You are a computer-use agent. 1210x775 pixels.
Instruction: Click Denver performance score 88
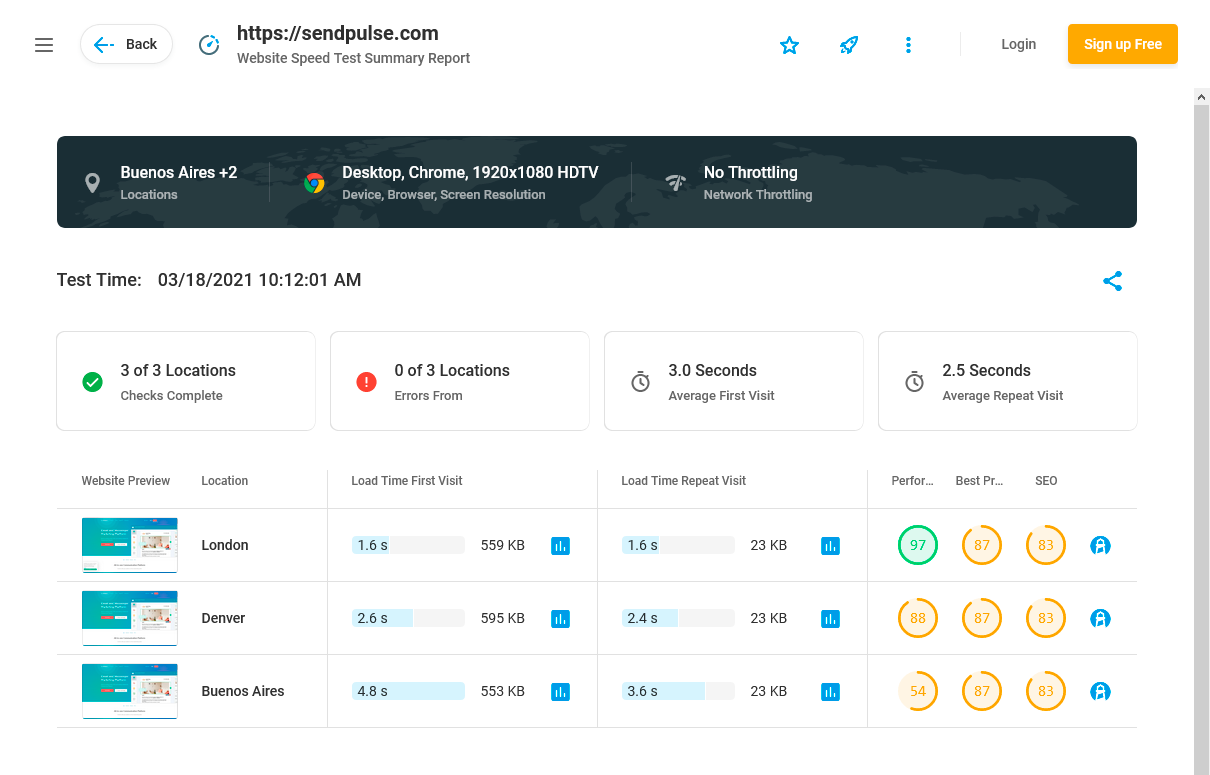(918, 618)
